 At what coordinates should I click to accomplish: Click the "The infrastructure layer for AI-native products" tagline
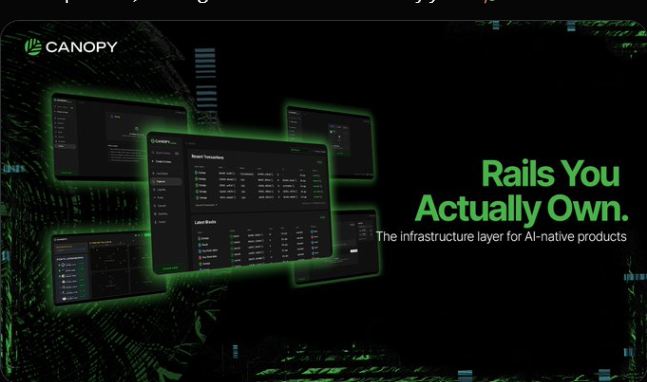(501, 237)
